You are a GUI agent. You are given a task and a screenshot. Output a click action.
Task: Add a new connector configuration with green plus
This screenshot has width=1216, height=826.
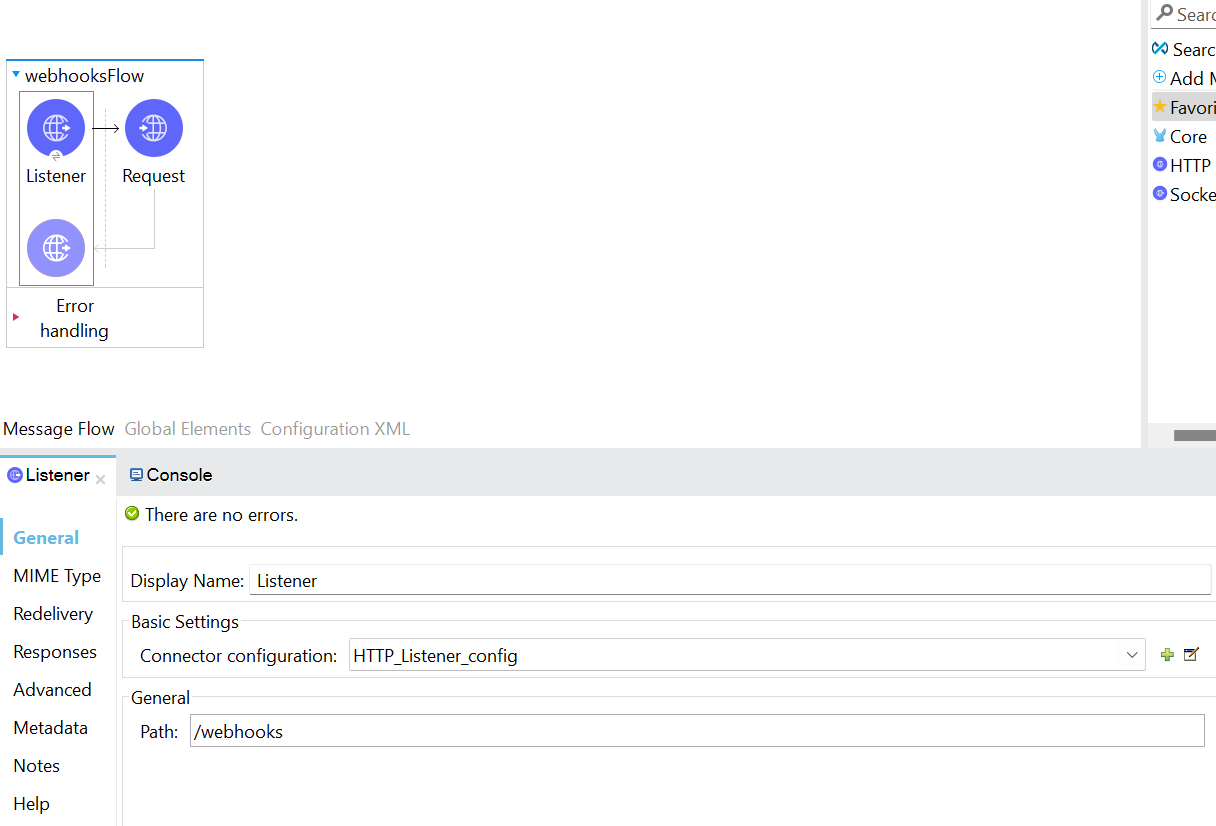tap(1167, 654)
